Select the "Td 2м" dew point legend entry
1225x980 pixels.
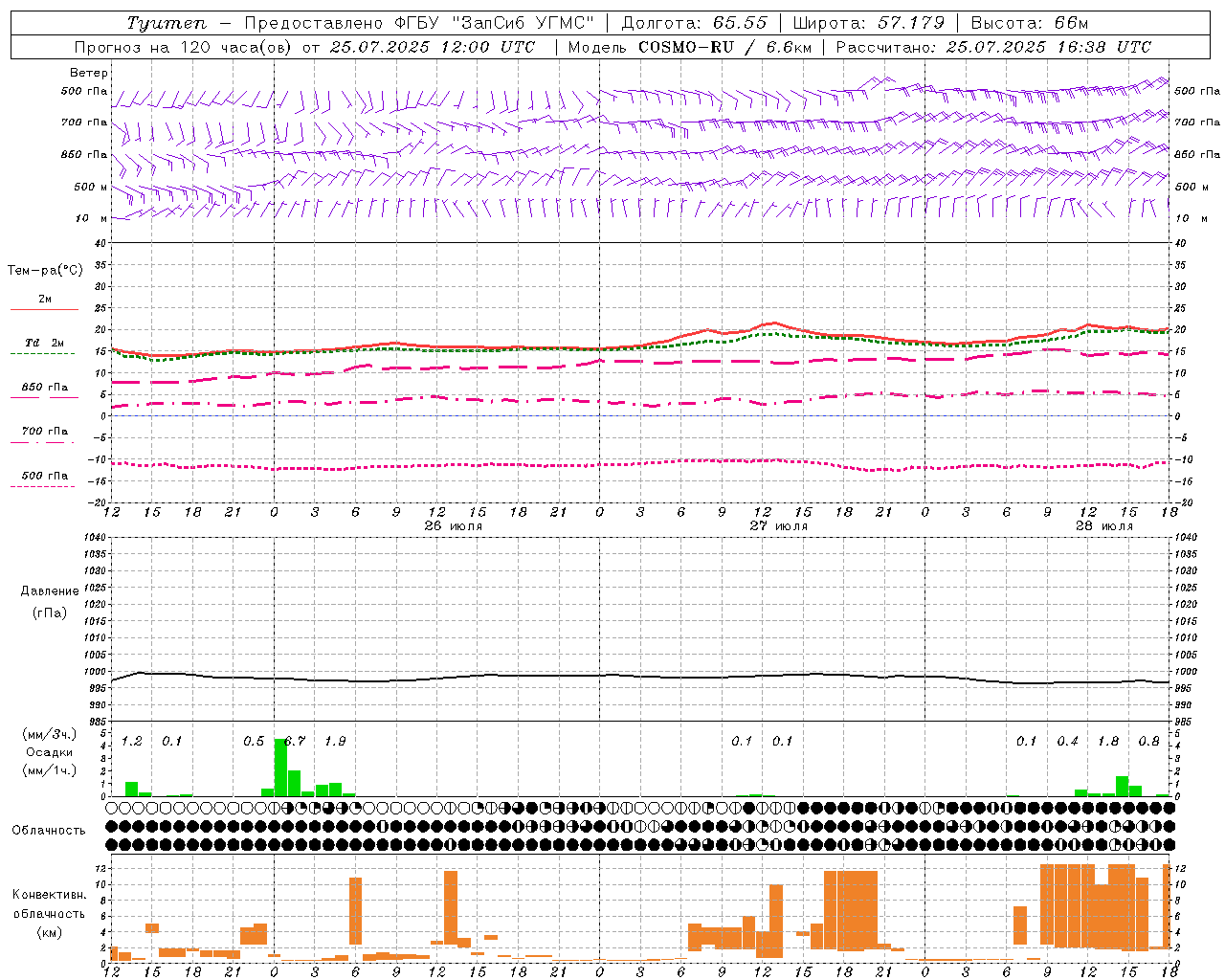44,343
